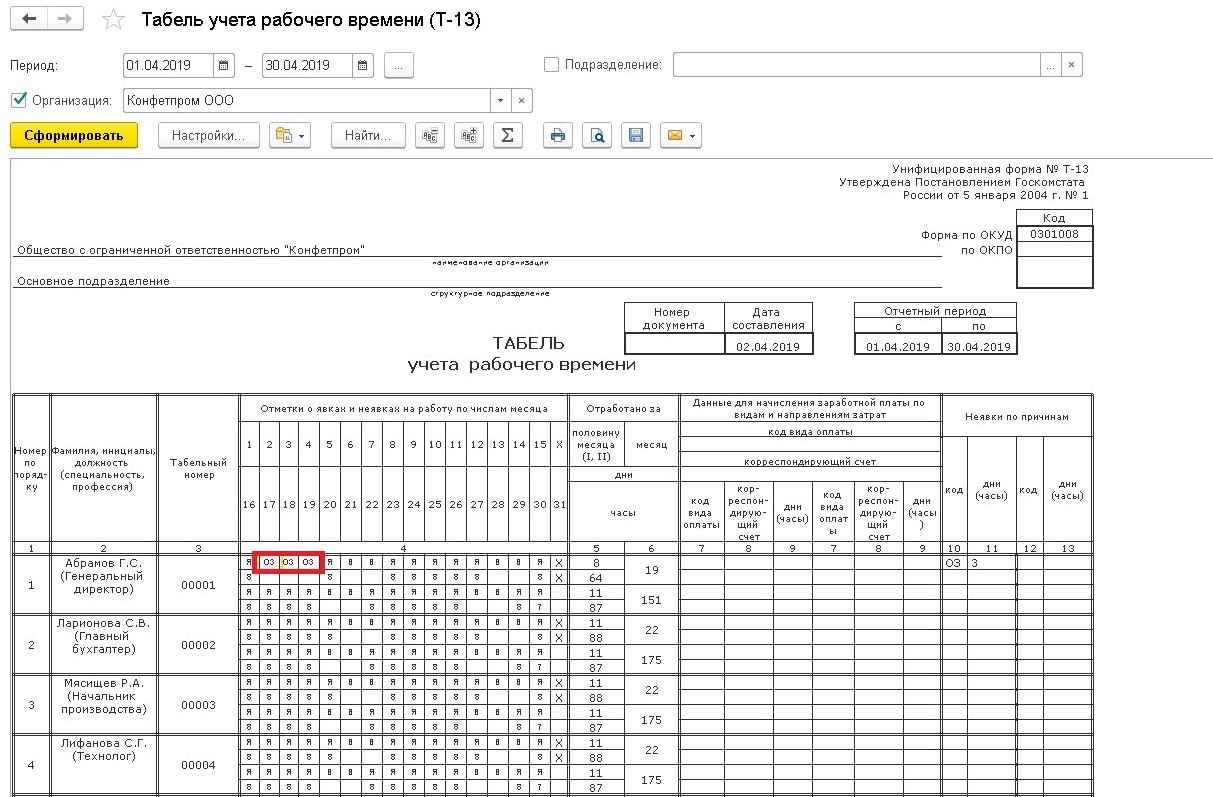Select the Основное подразделение text
The height and width of the screenshot is (797, 1213).
(x=93, y=281)
